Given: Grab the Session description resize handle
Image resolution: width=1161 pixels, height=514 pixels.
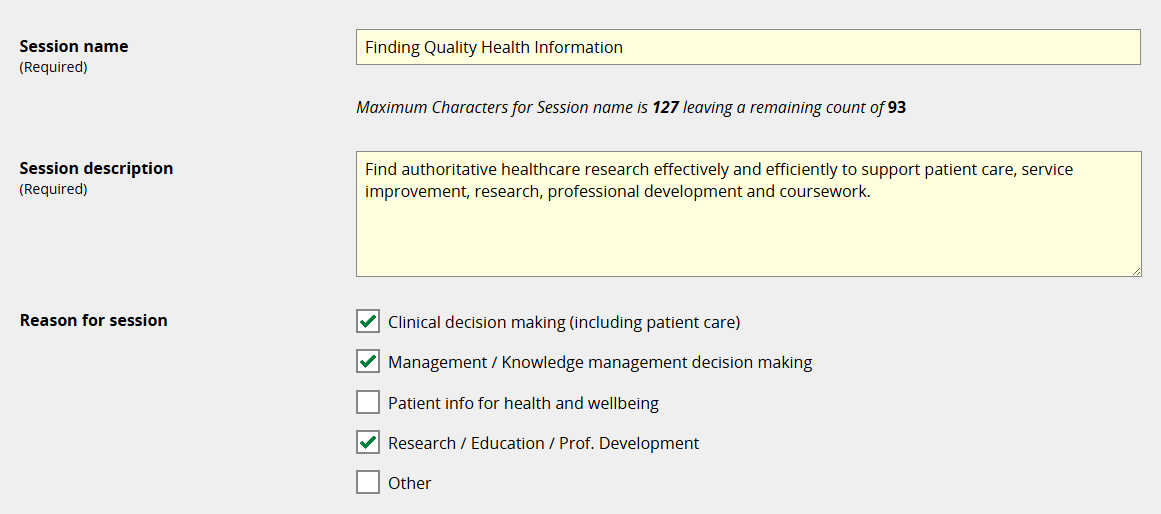Looking at the screenshot, I should (1136, 271).
